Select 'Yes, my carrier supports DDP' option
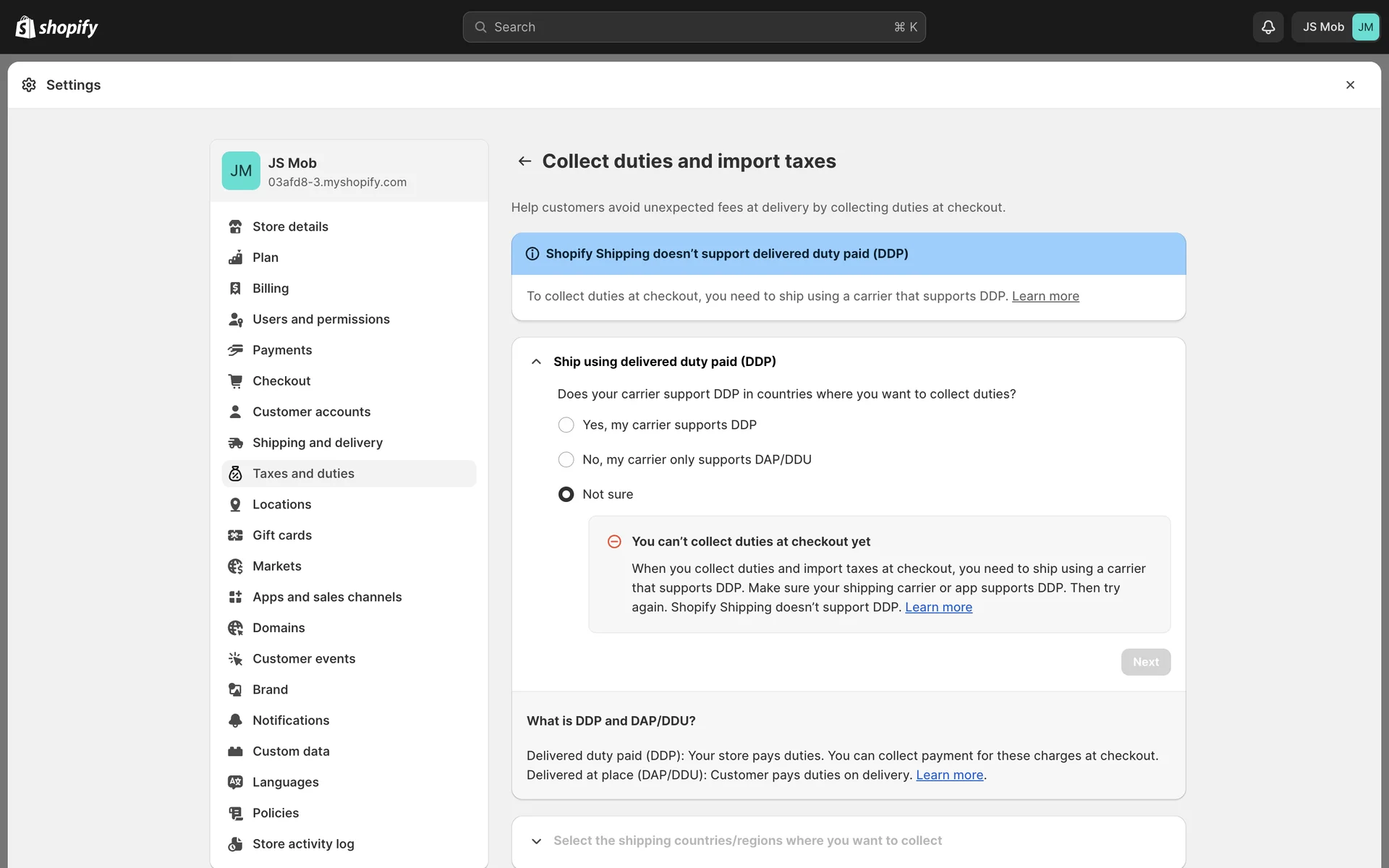This screenshot has width=1389, height=868. [566, 425]
